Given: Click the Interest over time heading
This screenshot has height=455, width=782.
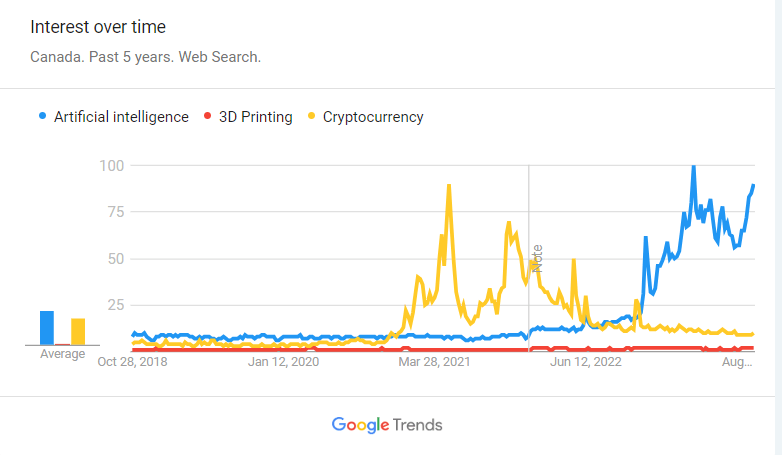Looking at the screenshot, I should click(98, 27).
